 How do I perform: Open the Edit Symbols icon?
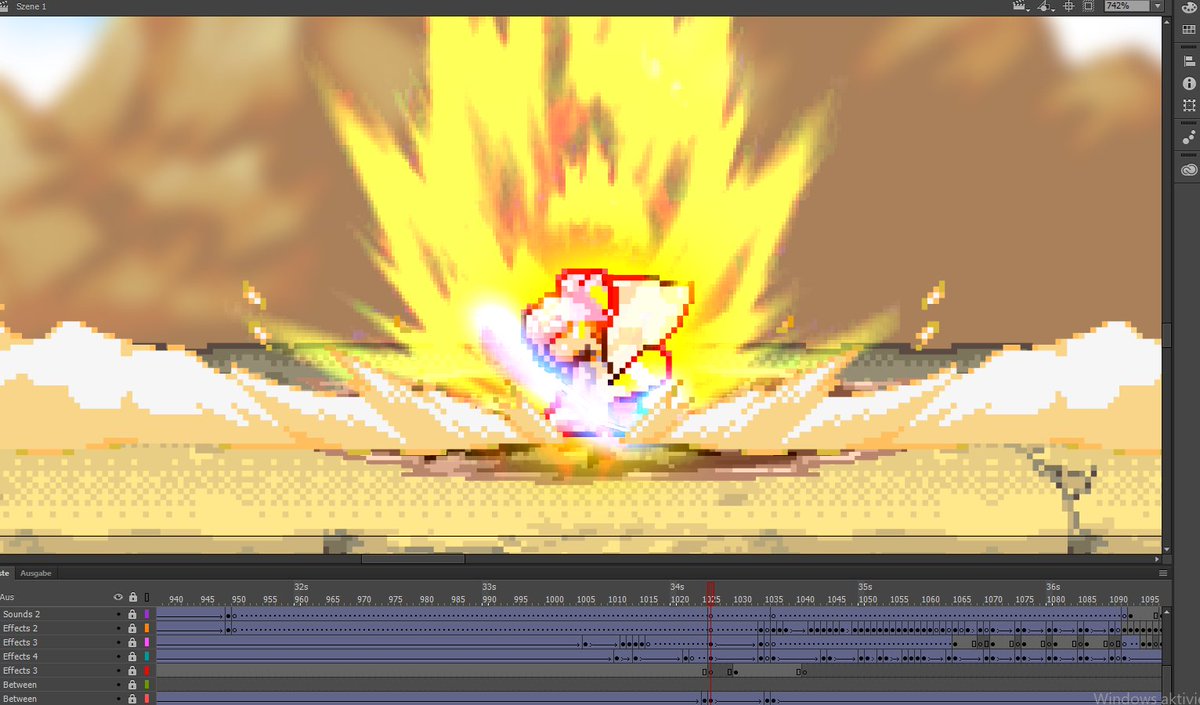tap(1042, 6)
